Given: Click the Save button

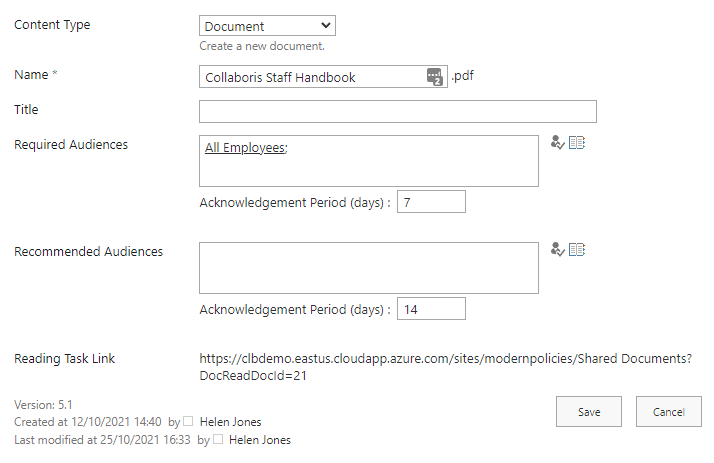Looking at the screenshot, I should click(x=588, y=412).
